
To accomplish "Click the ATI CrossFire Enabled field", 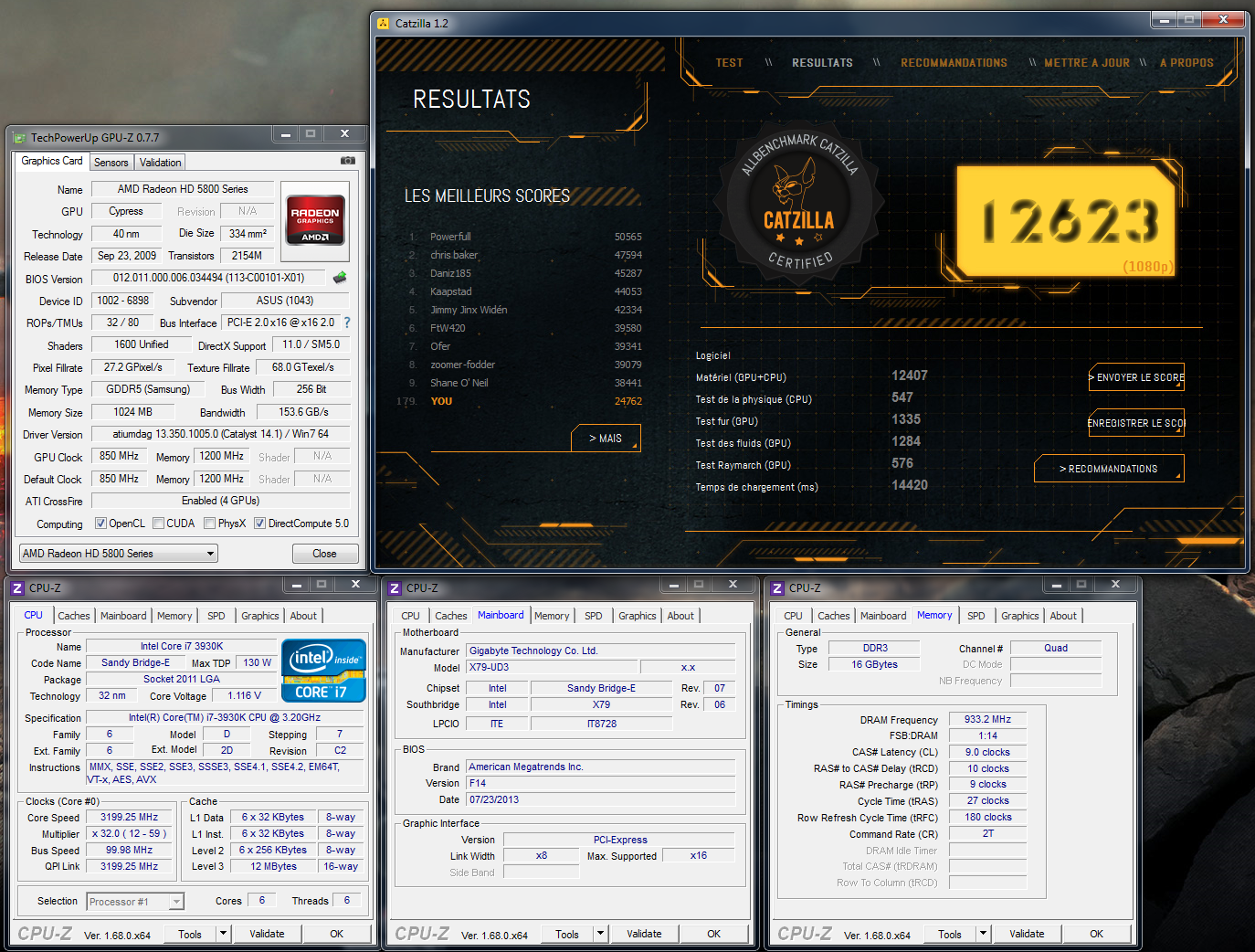I will [221, 501].
